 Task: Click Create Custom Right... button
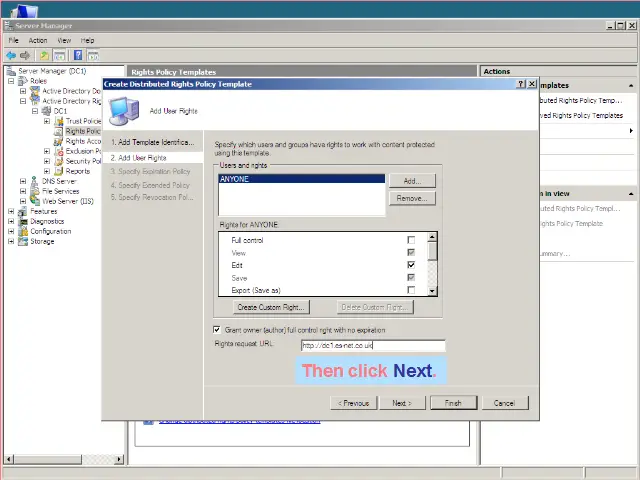tap(271, 307)
